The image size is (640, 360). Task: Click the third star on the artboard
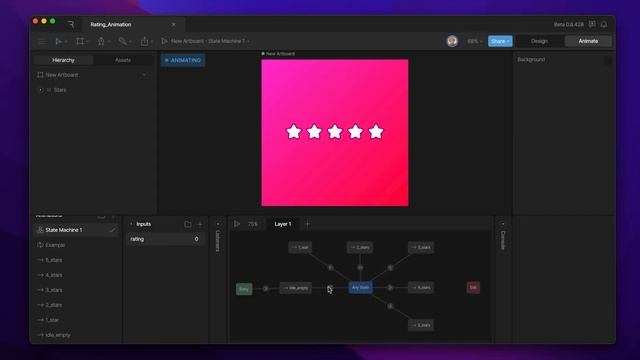[x=335, y=132]
